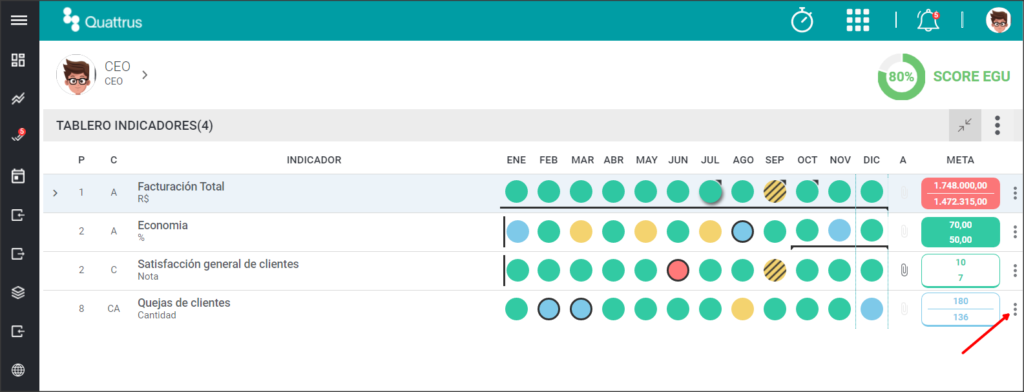
Task: Click Satisfacción general meta value box
Action: point(961,270)
